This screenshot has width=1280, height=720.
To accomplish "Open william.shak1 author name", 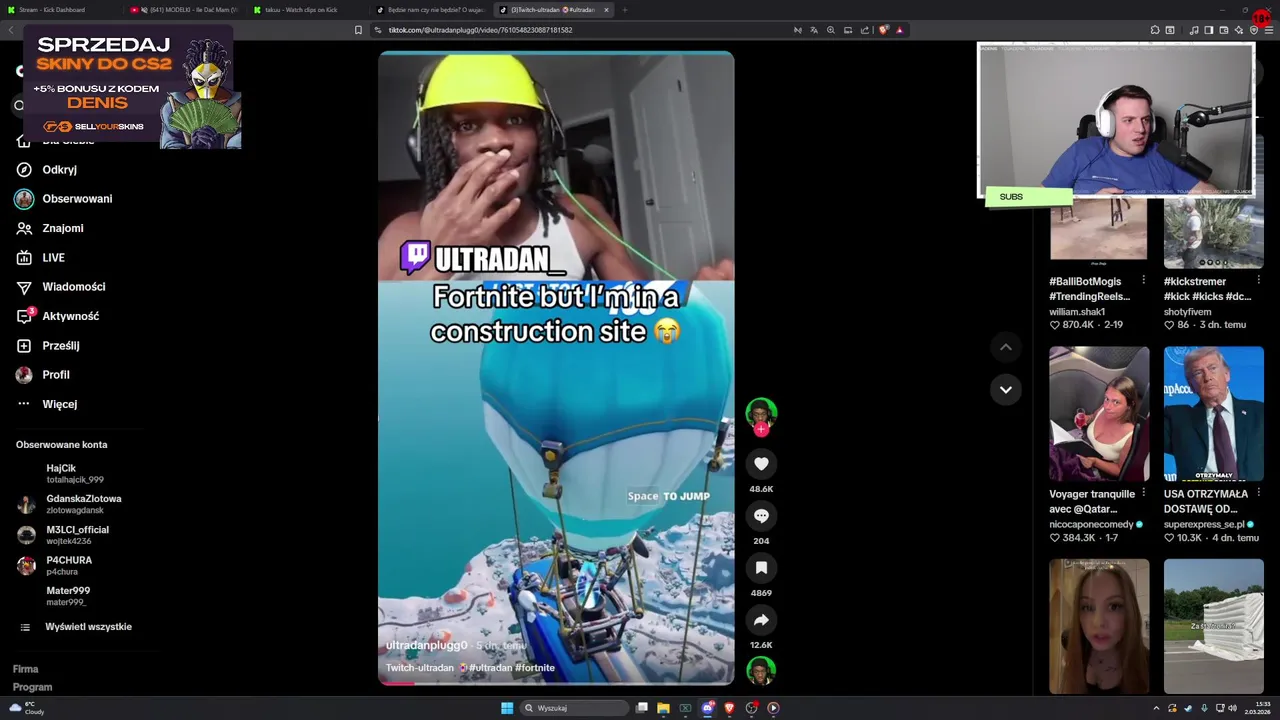I will 1077,312.
